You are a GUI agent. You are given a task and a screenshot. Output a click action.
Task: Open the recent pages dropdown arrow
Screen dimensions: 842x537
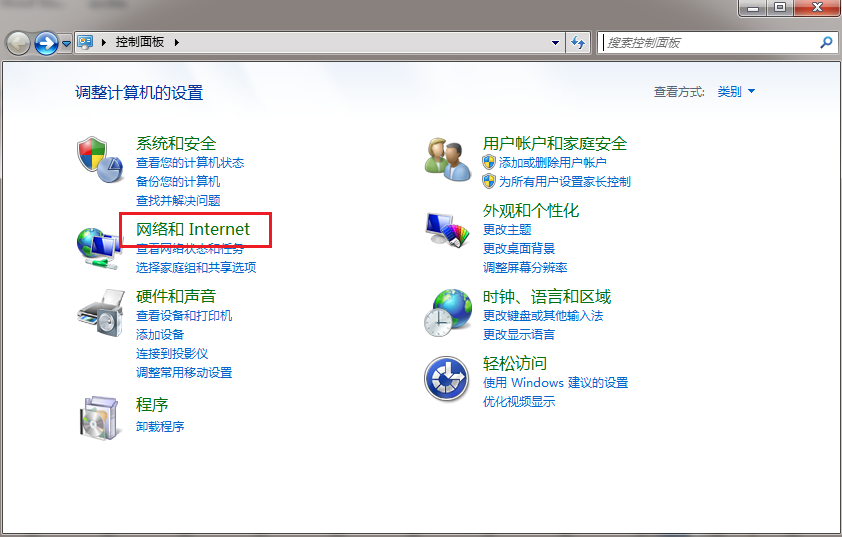[x=66, y=43]
